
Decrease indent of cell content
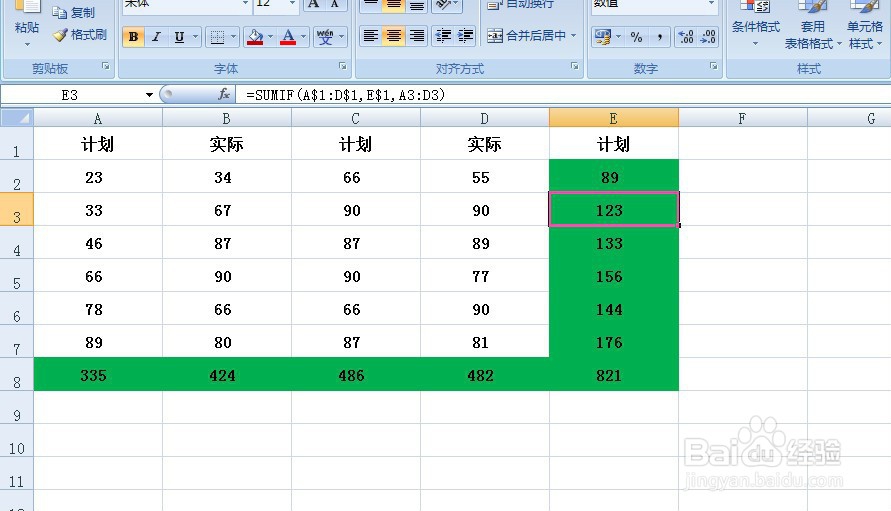pos(443,36)
